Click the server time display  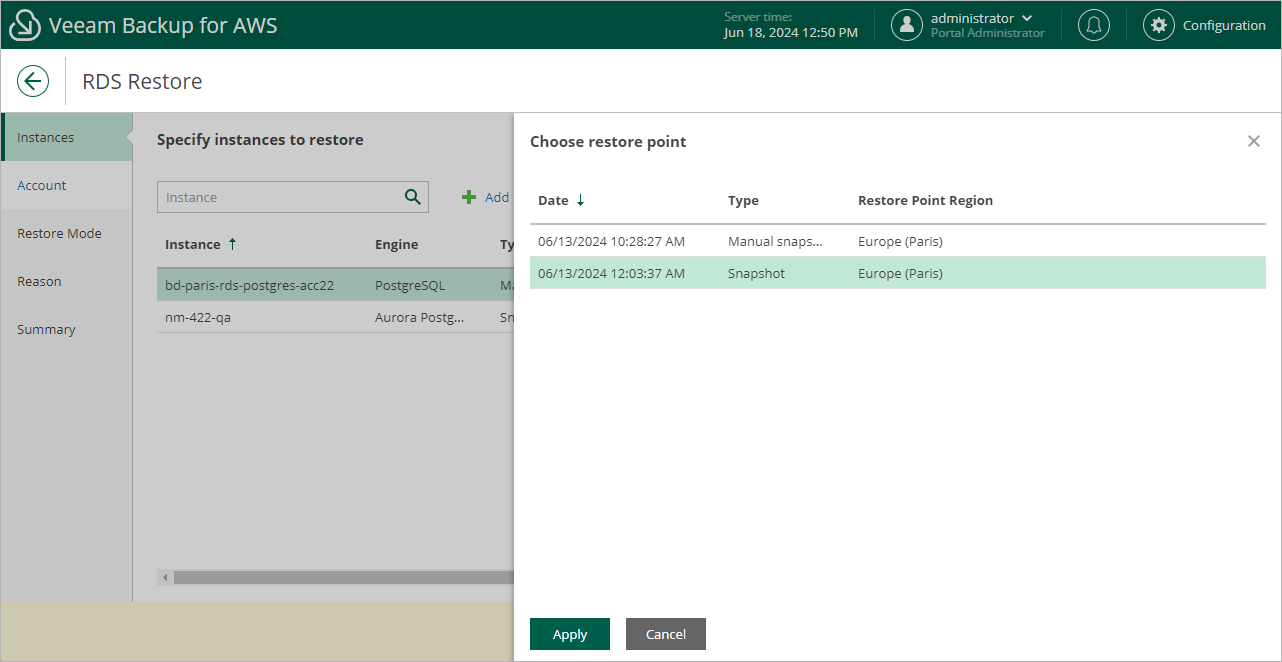[x=790, y=25]
